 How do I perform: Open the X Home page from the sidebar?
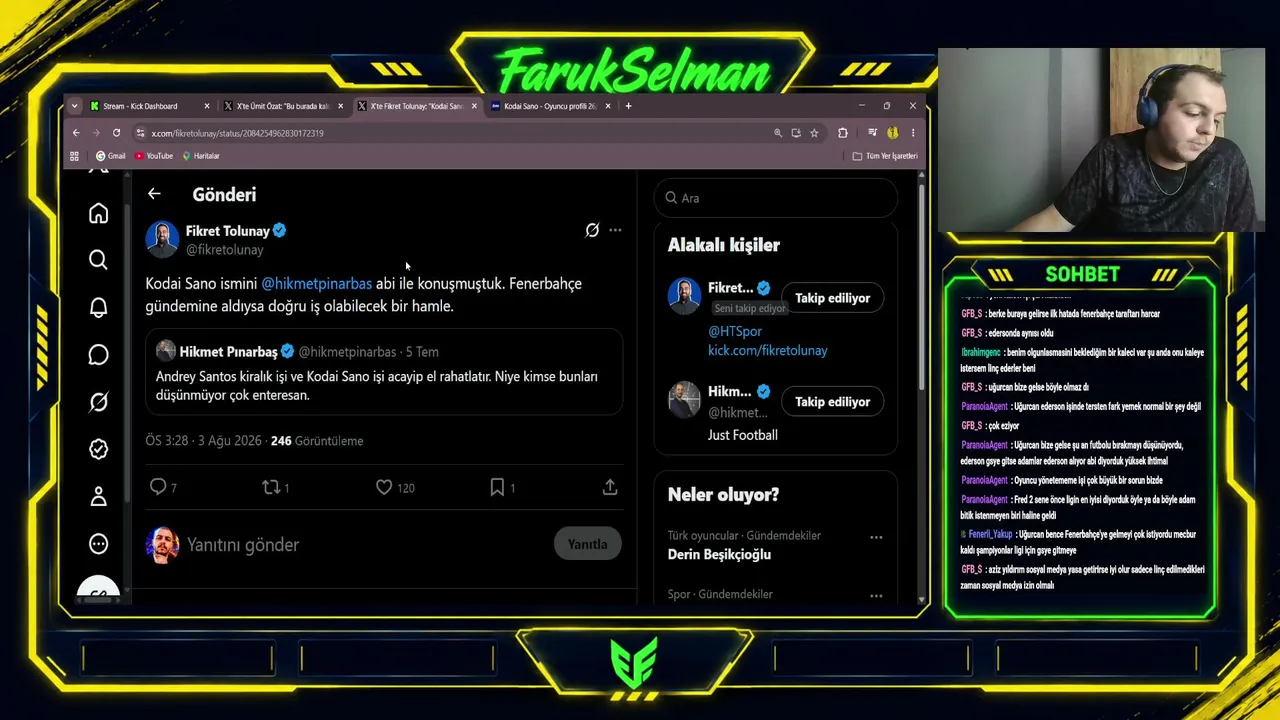(x=98, y=213)
